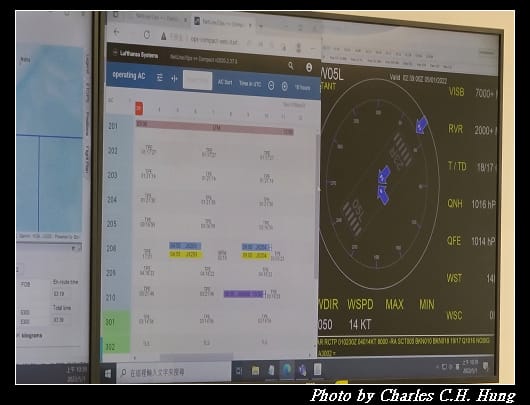Close the first browser tab
The height and width of the screenshot is (405, 530).
185,20
